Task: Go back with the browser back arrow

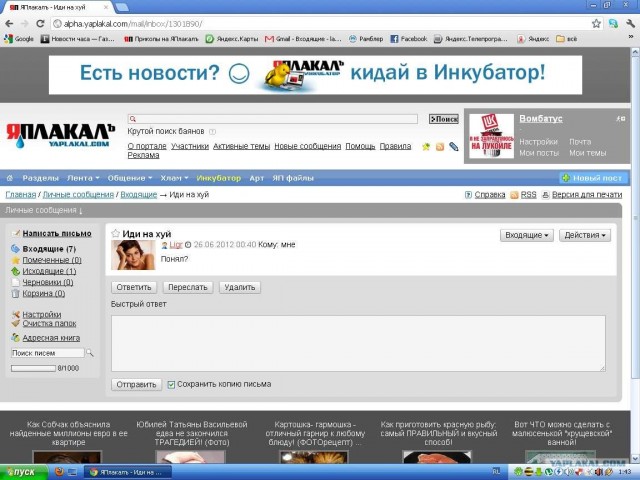Action: tap(9, 24)
